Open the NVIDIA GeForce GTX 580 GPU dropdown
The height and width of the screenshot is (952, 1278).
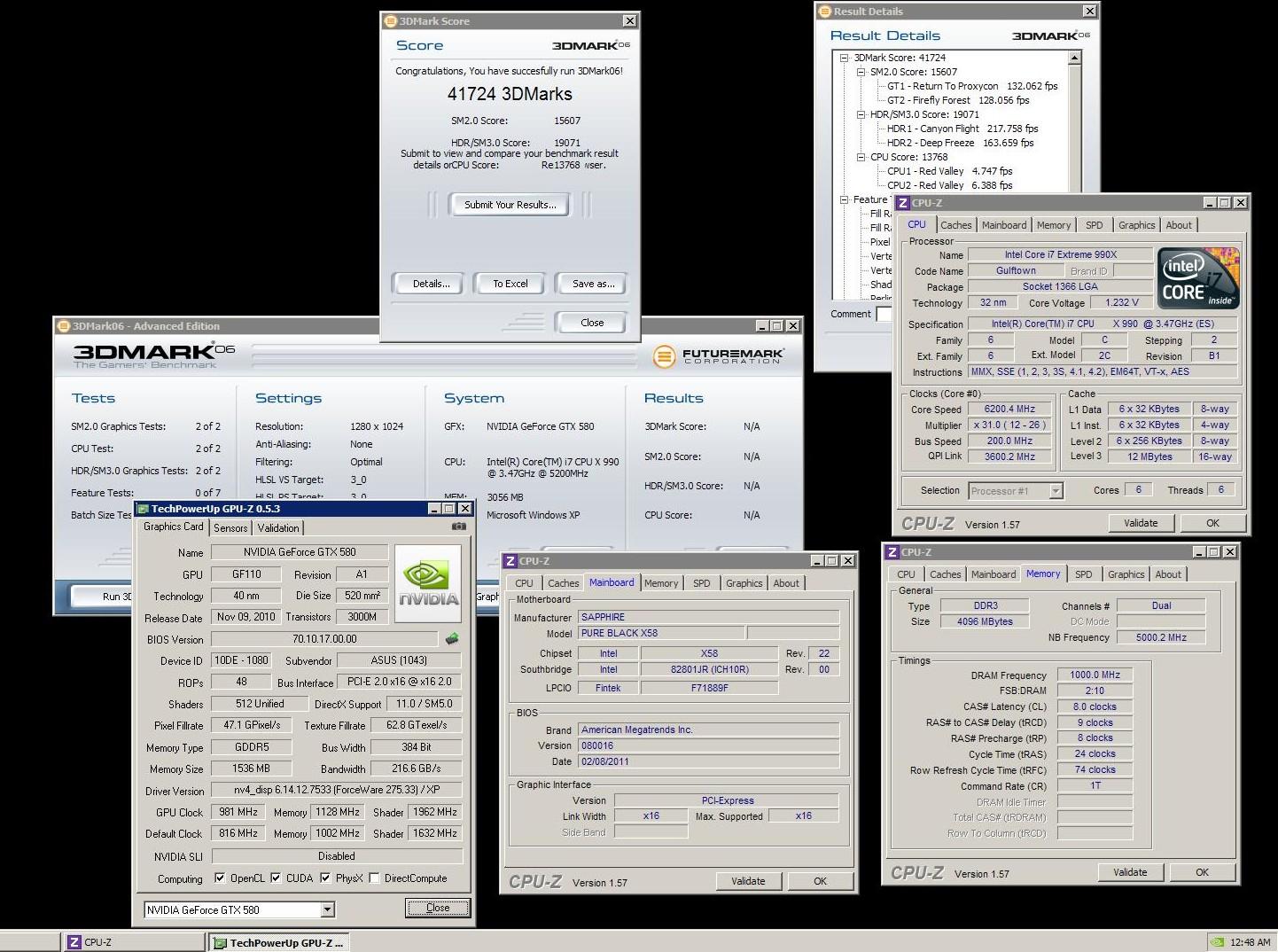click(x=327, y=909)
